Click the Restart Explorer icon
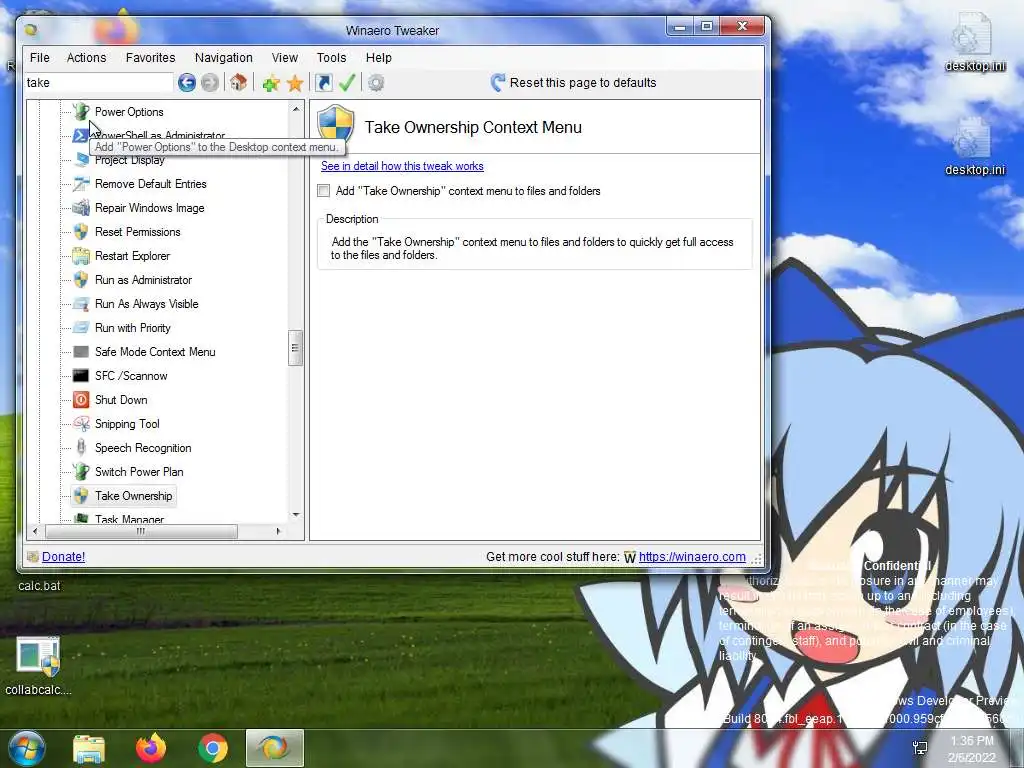Image resolution: width=1024 pixels, height=768 pixels. [81, 256]
